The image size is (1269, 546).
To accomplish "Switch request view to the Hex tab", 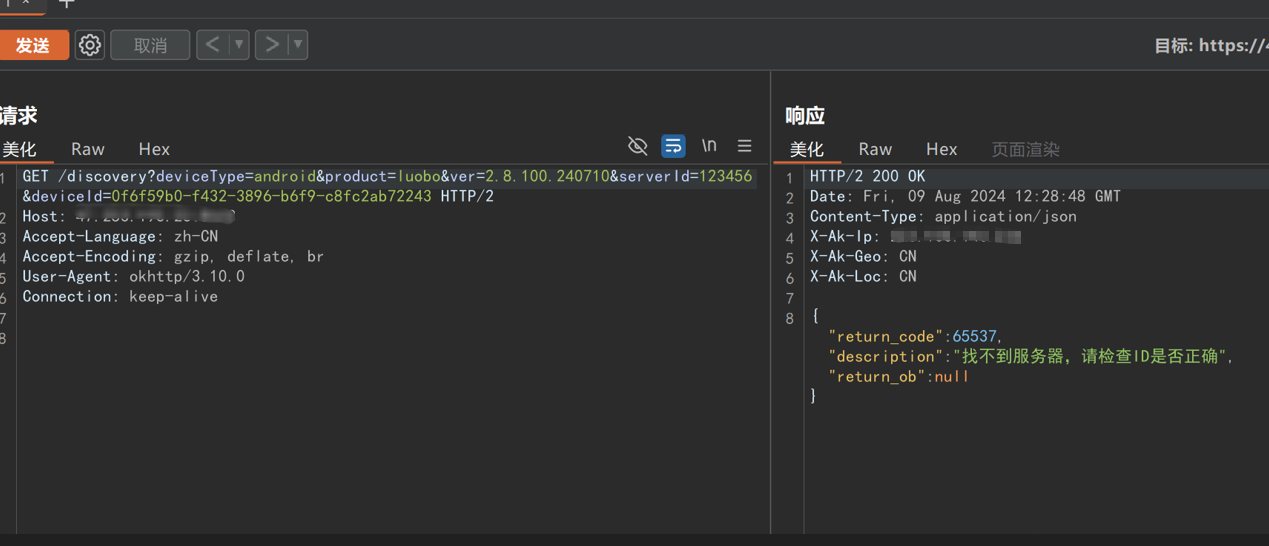I will (x=154, y=149).
